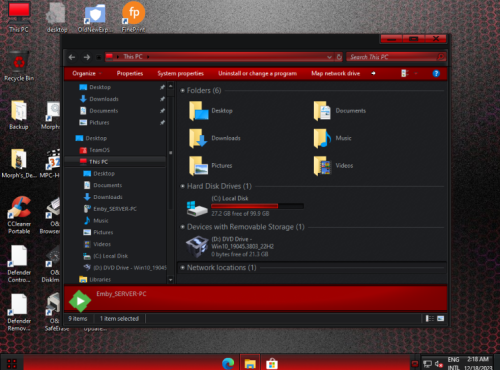The image size is (500, 370).
Task: Open the Music folder icon
Action: [x=322, y=138]
